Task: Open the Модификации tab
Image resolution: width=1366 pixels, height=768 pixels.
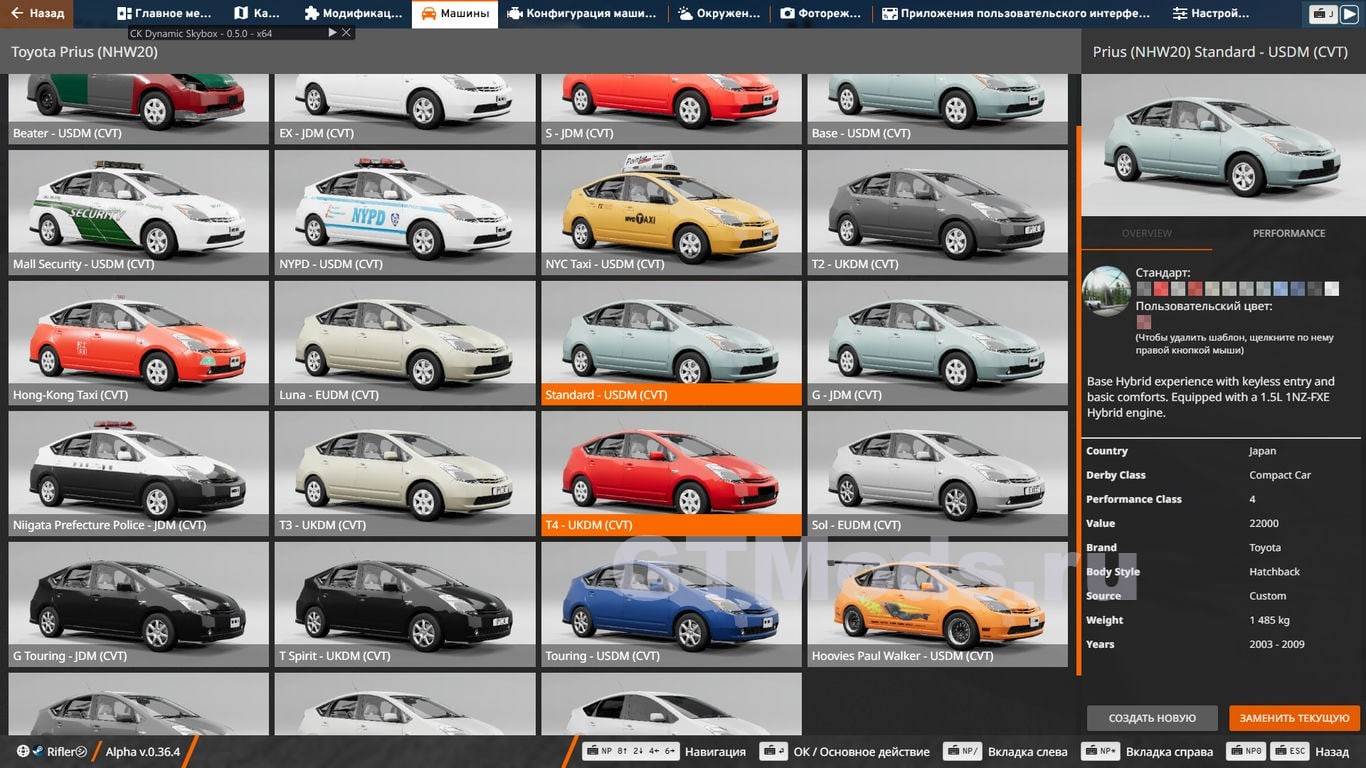Action: (x=354, y=14)
